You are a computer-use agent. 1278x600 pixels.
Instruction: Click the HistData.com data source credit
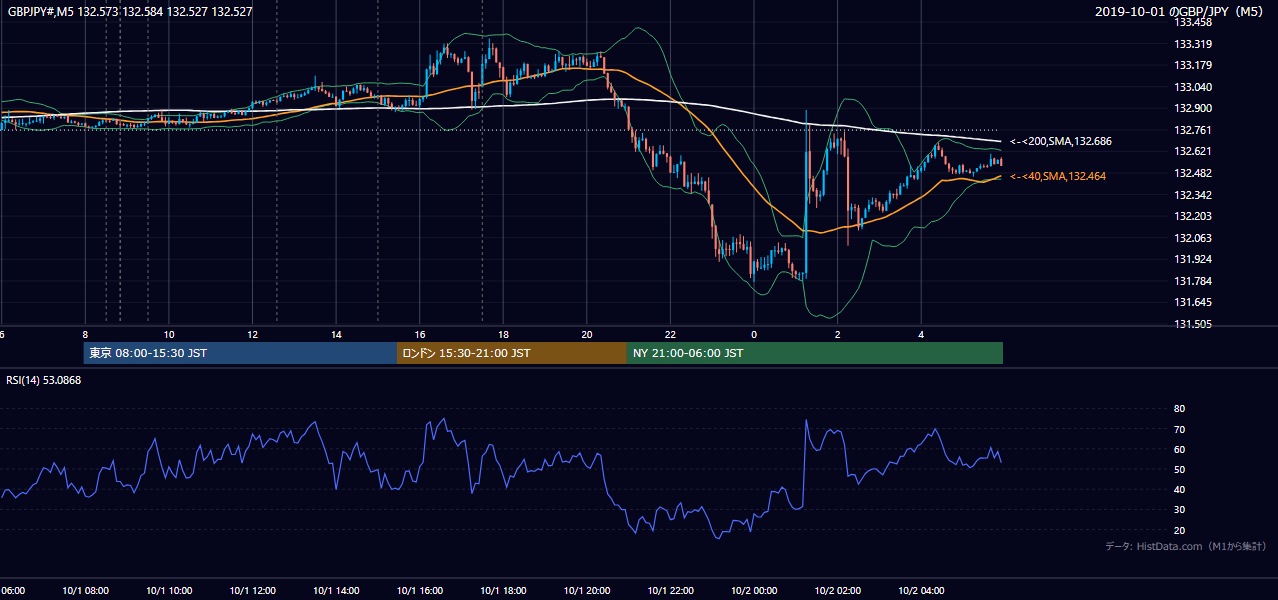pyautogui.click(x=1186, y=546)
